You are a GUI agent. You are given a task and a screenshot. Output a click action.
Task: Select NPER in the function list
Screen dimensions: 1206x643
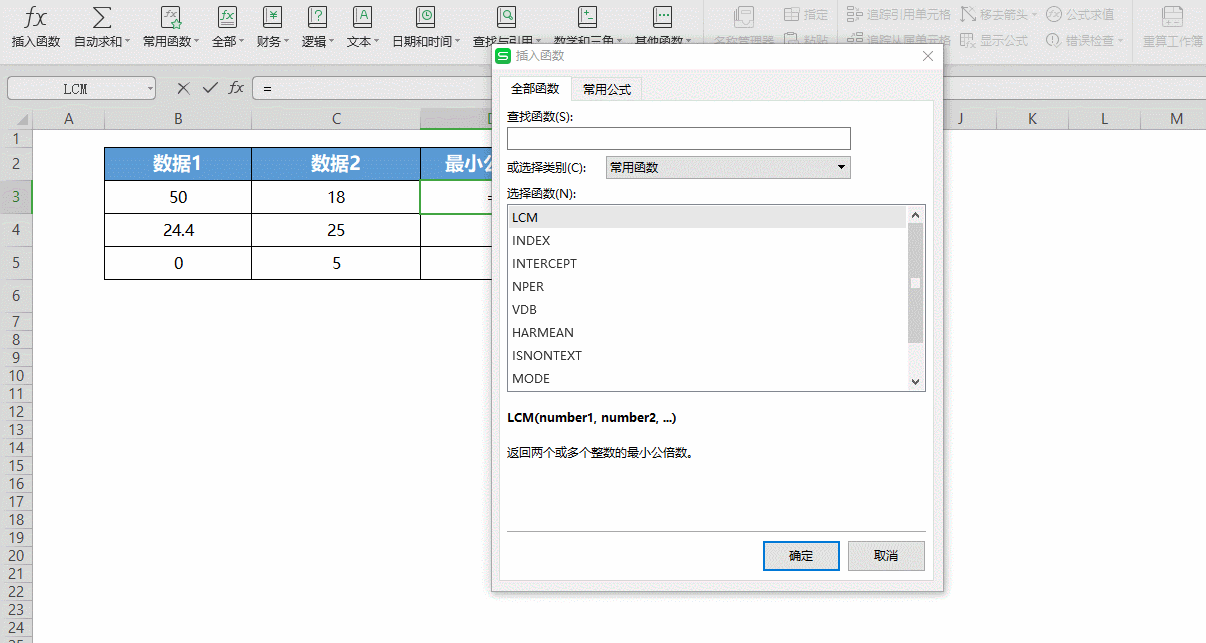706,286
